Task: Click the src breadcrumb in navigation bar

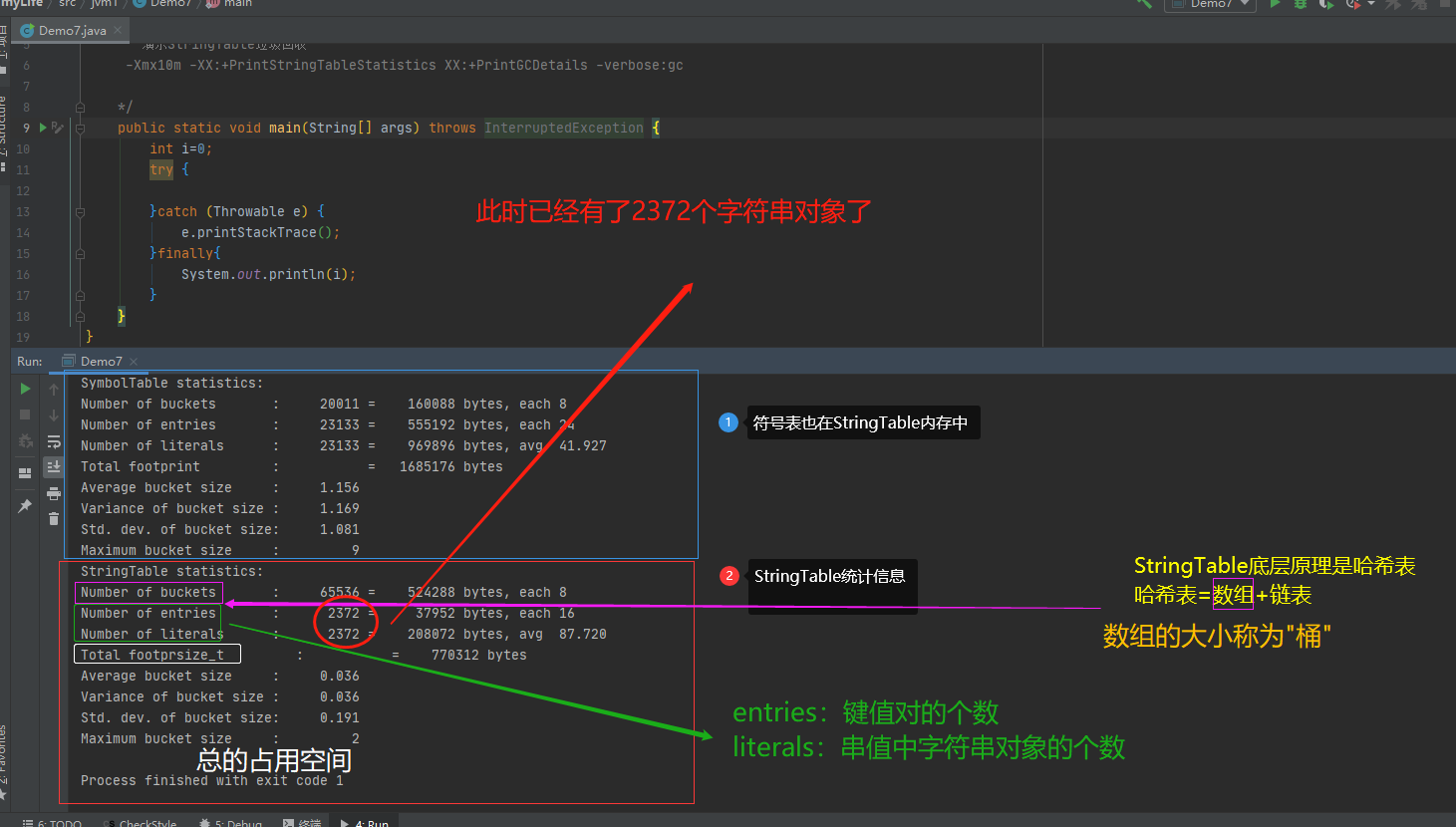Action: coord(67,4)
